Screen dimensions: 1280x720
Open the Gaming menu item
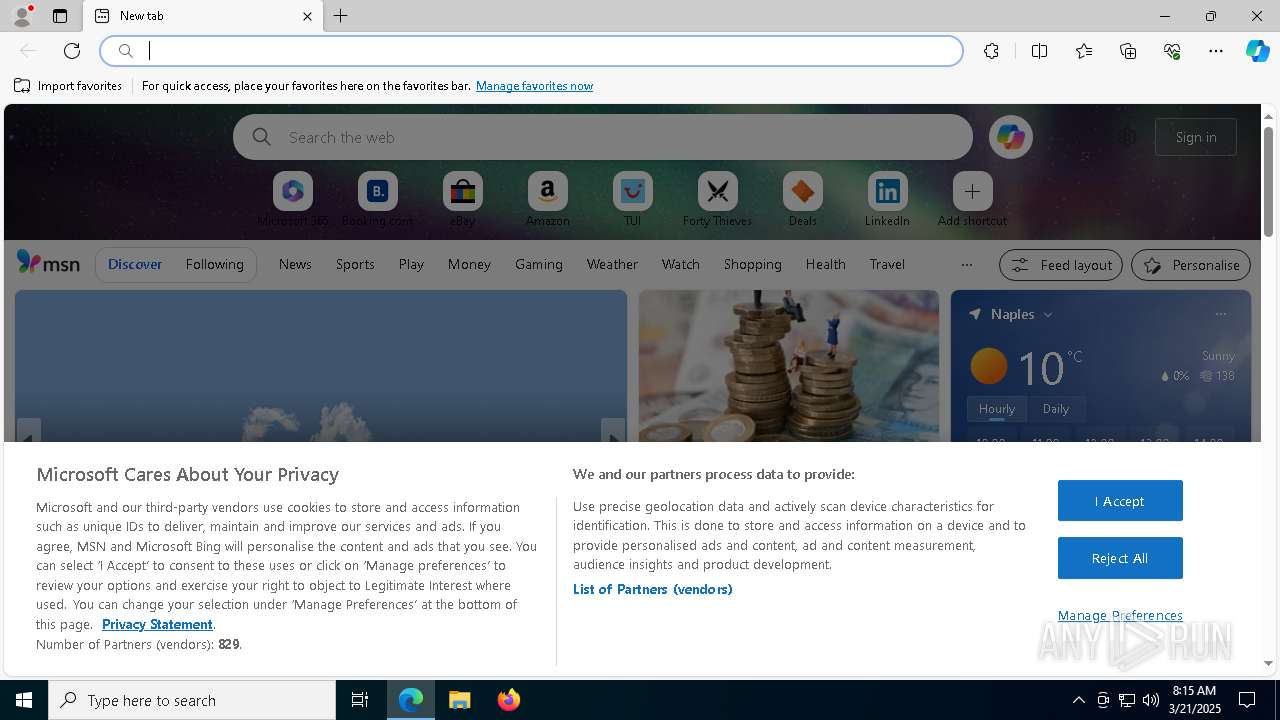(x=539, y=264)
